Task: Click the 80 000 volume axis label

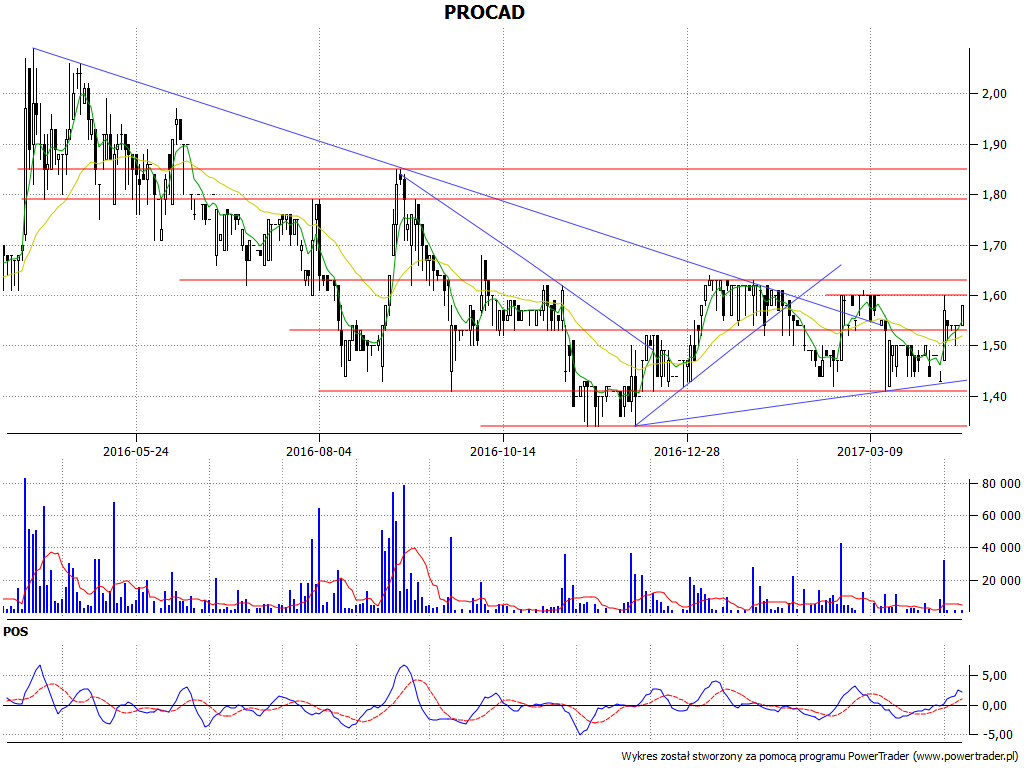Action: click(x=1000, y=484)
